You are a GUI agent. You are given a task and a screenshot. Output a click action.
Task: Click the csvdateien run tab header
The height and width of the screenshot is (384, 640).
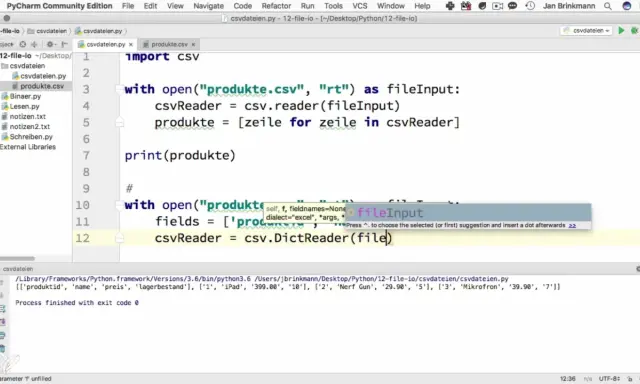tap(18, 269)
